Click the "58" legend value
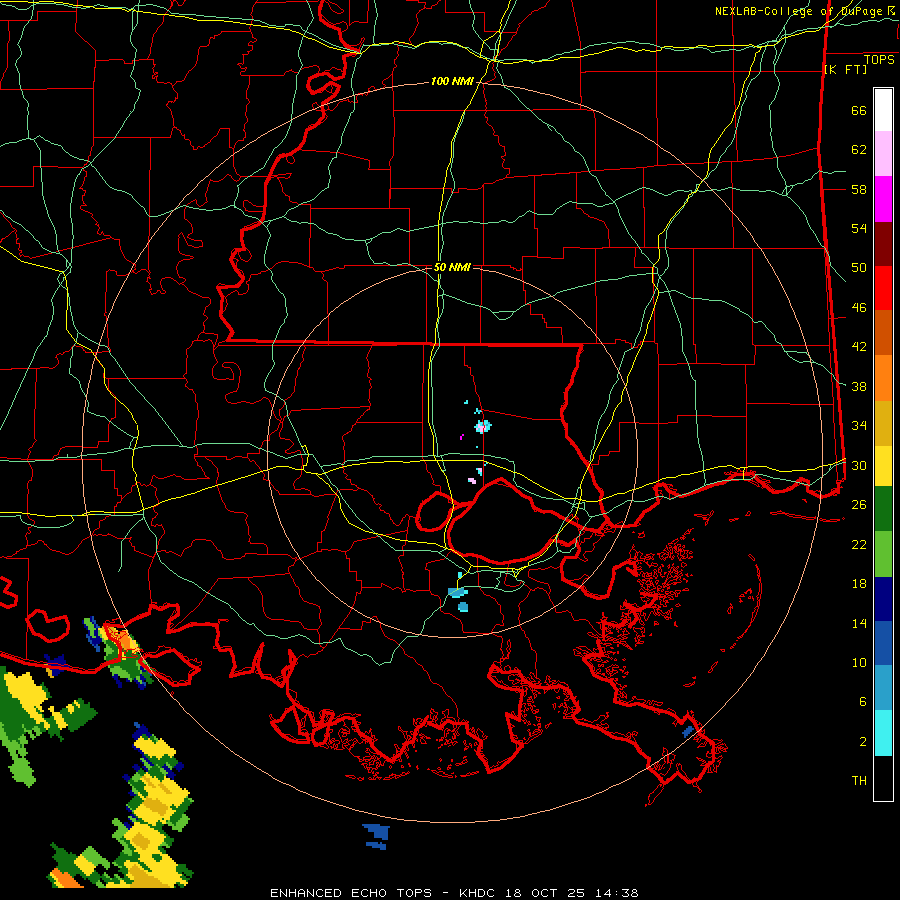This screenshot has height=900, width=900. pyautogui.click(x=859, y=189)
